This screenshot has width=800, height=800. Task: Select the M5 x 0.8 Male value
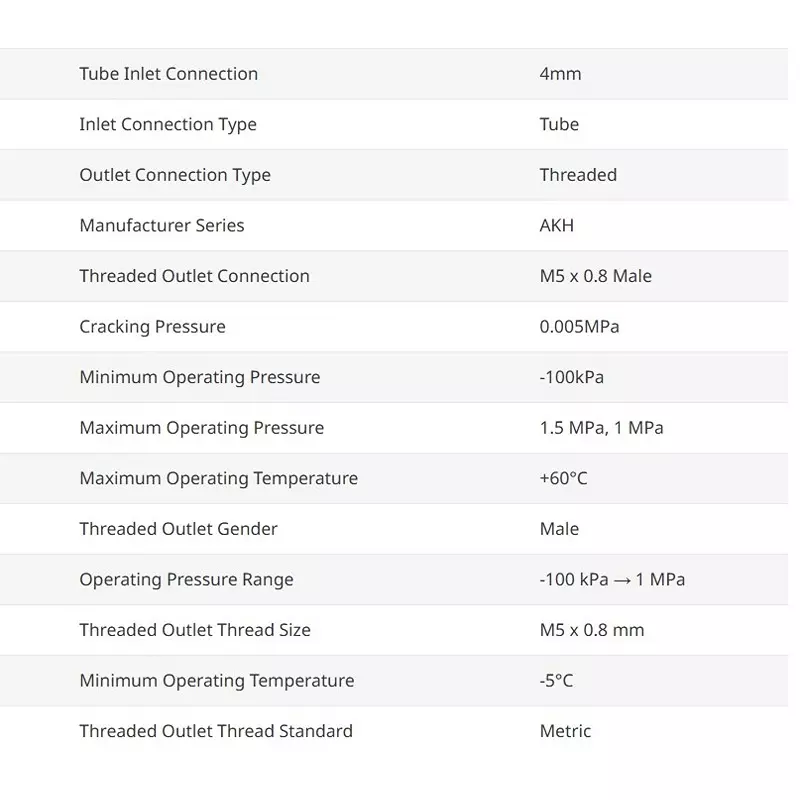pyautogui.click(x=595, y=276)
